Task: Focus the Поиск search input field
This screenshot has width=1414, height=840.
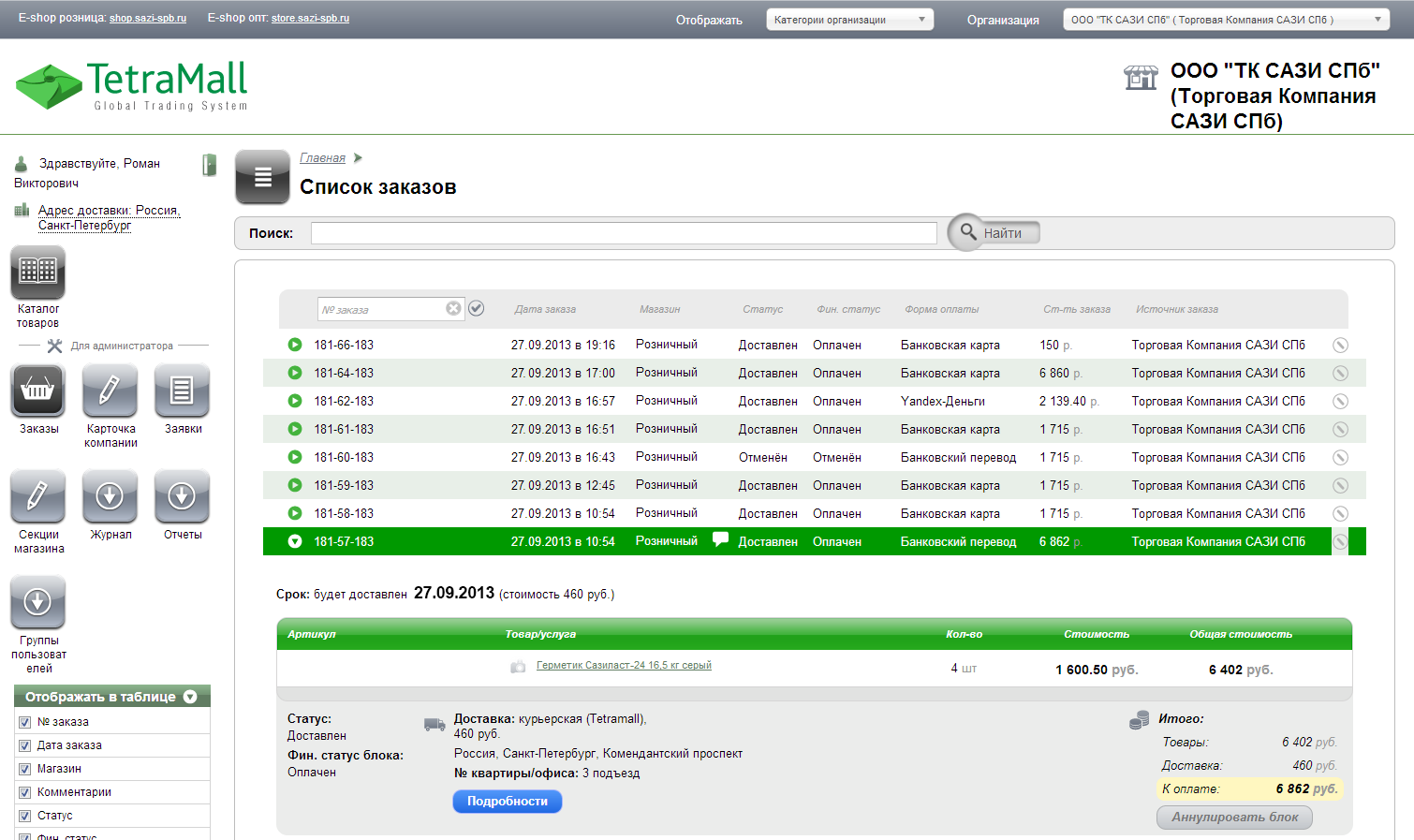Action: tap(624, 233)
